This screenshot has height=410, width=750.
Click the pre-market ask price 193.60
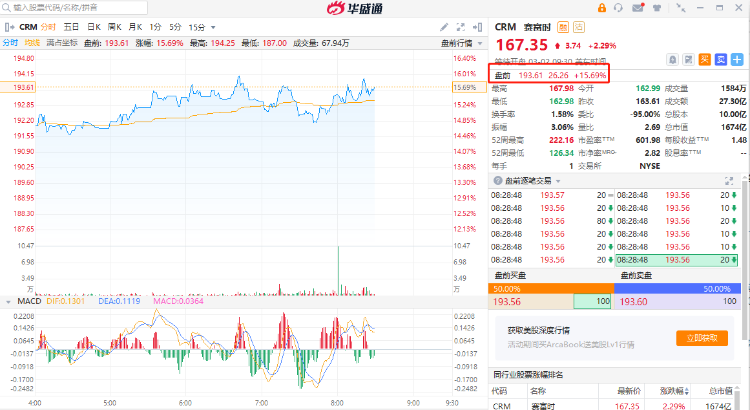click(x=633, y=302)
